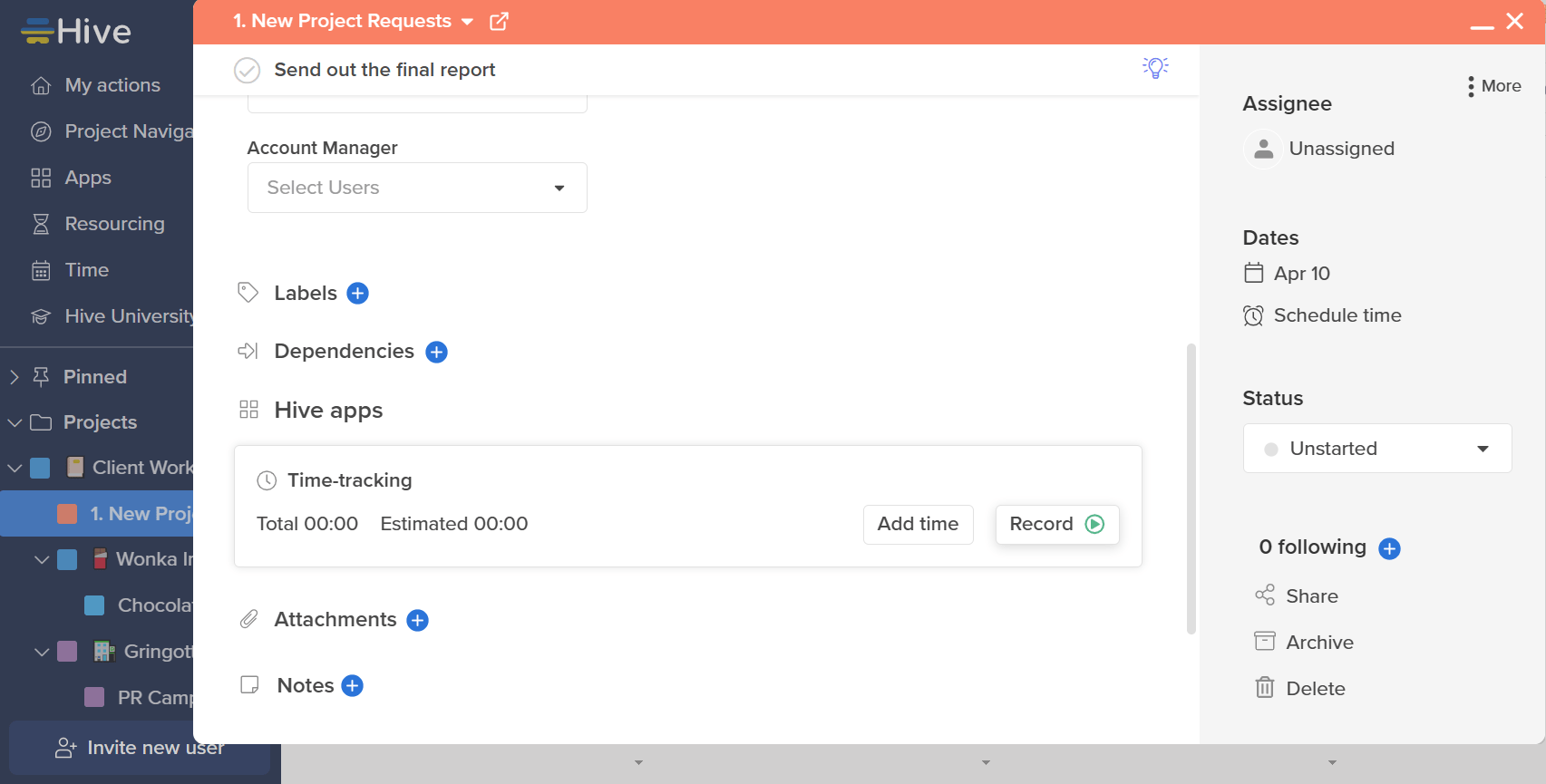Viewport: 1546px width, 784px height.
Task: Click the action title text field
Action: tap(384, 70)
